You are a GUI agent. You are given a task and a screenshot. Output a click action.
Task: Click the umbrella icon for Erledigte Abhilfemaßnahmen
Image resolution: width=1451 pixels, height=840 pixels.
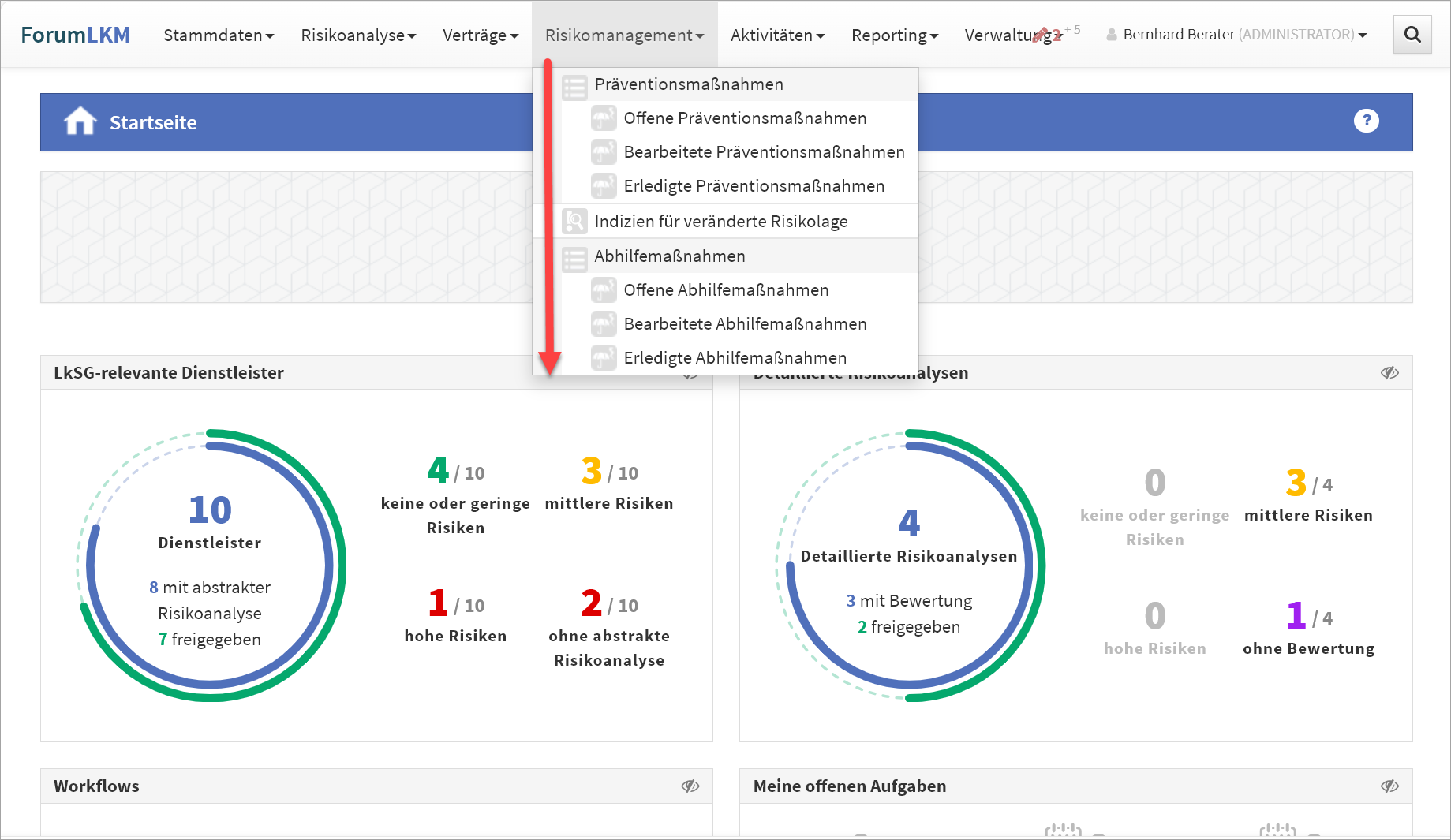[604, 358]
